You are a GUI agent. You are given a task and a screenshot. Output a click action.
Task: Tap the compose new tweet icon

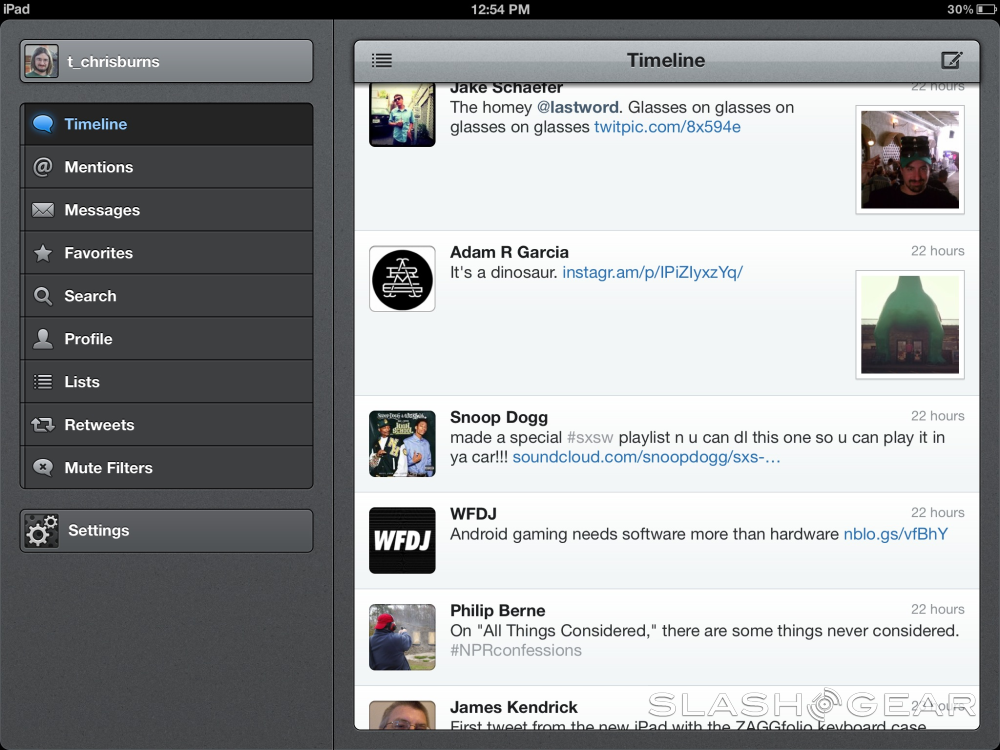(951, 61)
